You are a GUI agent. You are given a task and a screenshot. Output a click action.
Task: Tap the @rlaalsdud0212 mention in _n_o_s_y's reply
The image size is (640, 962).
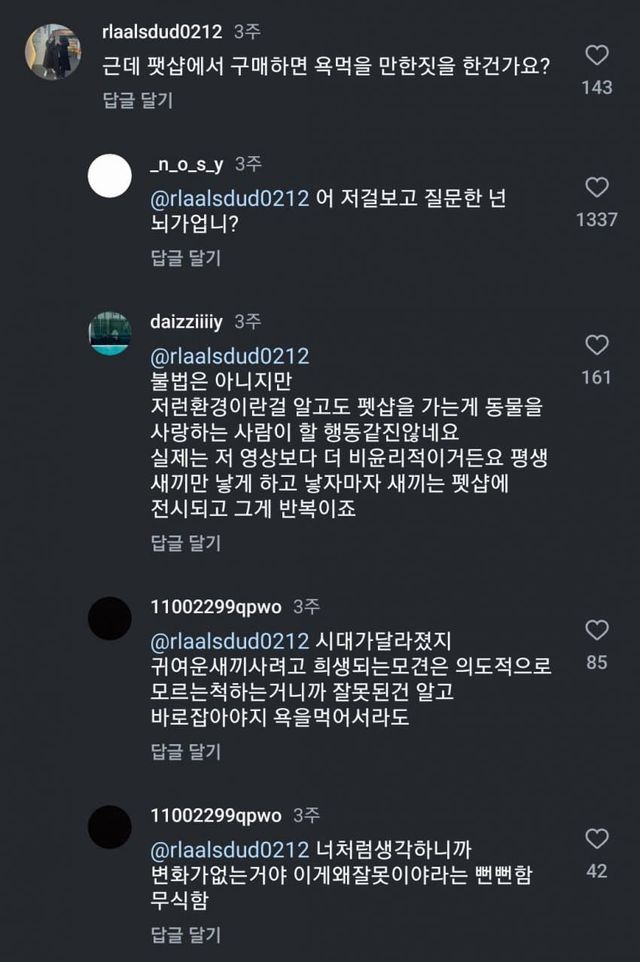228,198
